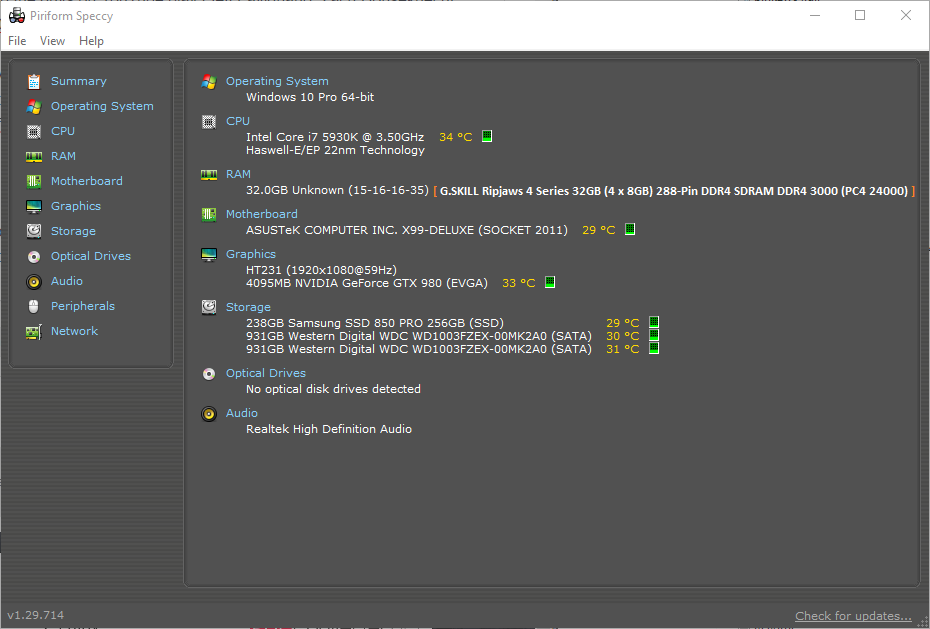Image resolution: width=930 pixels, height=629 pixels.
Task: Click the green indicator beside 31 °C drive temperature
Action: (x=654, y=348)
